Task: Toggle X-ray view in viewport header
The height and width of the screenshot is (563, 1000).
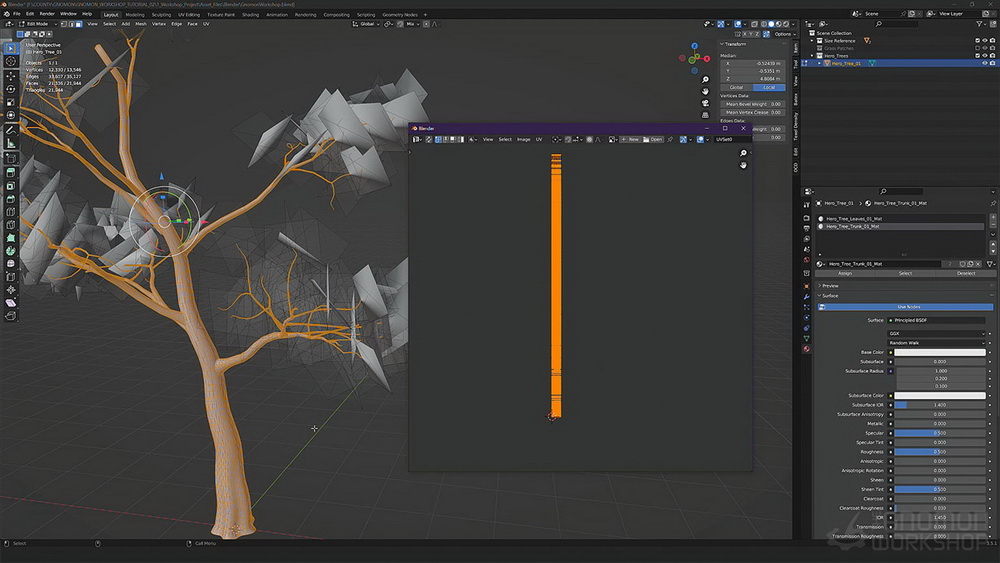Action: click(754, 24)
